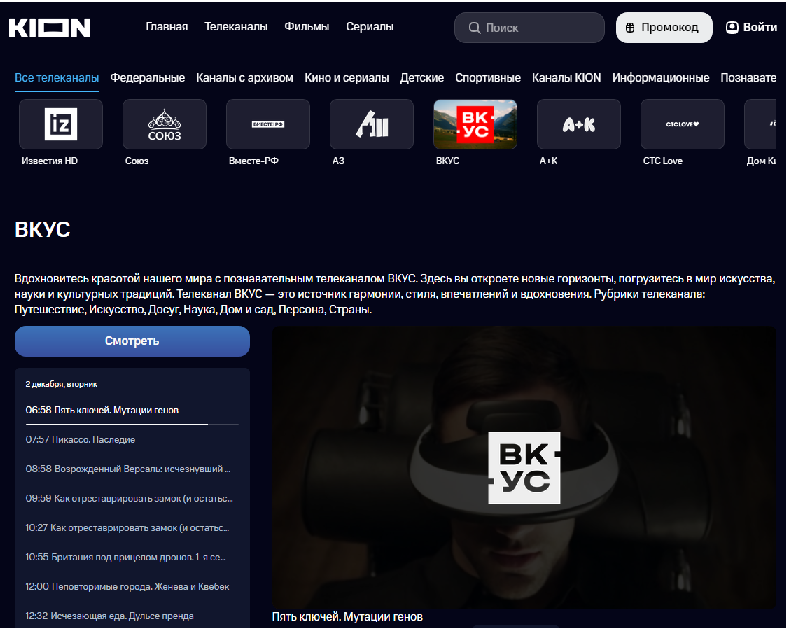
Task: Click the Вместе-РФ channel label
Action: pyautogui.click(x=254, y=161)
